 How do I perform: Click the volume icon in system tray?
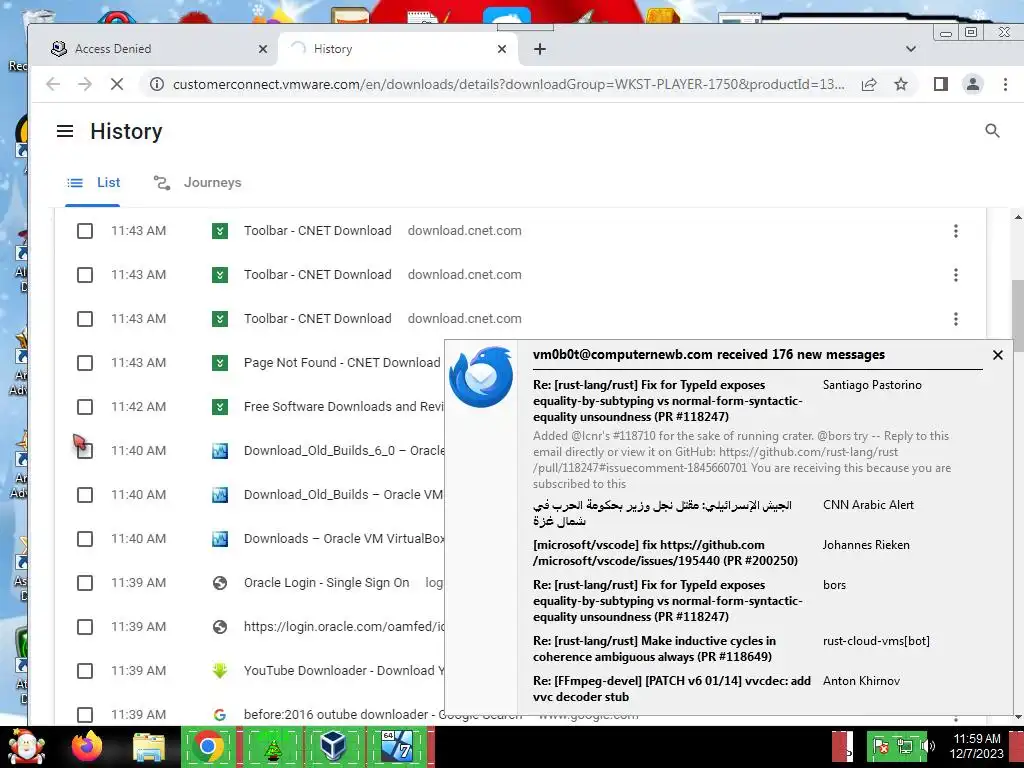(928, 746)
